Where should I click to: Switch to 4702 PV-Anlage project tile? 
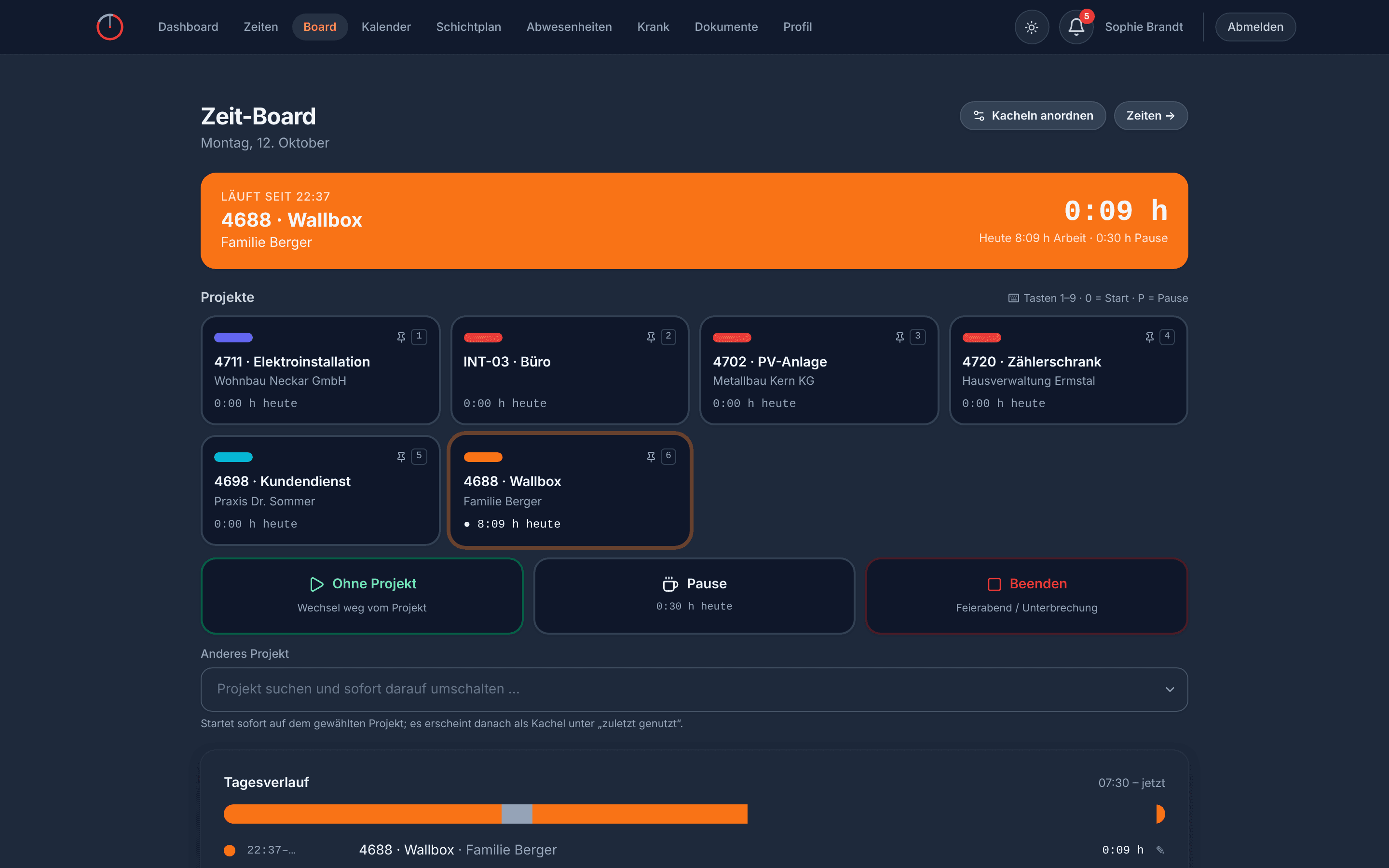pyautogui.click(x=819, y=370)
